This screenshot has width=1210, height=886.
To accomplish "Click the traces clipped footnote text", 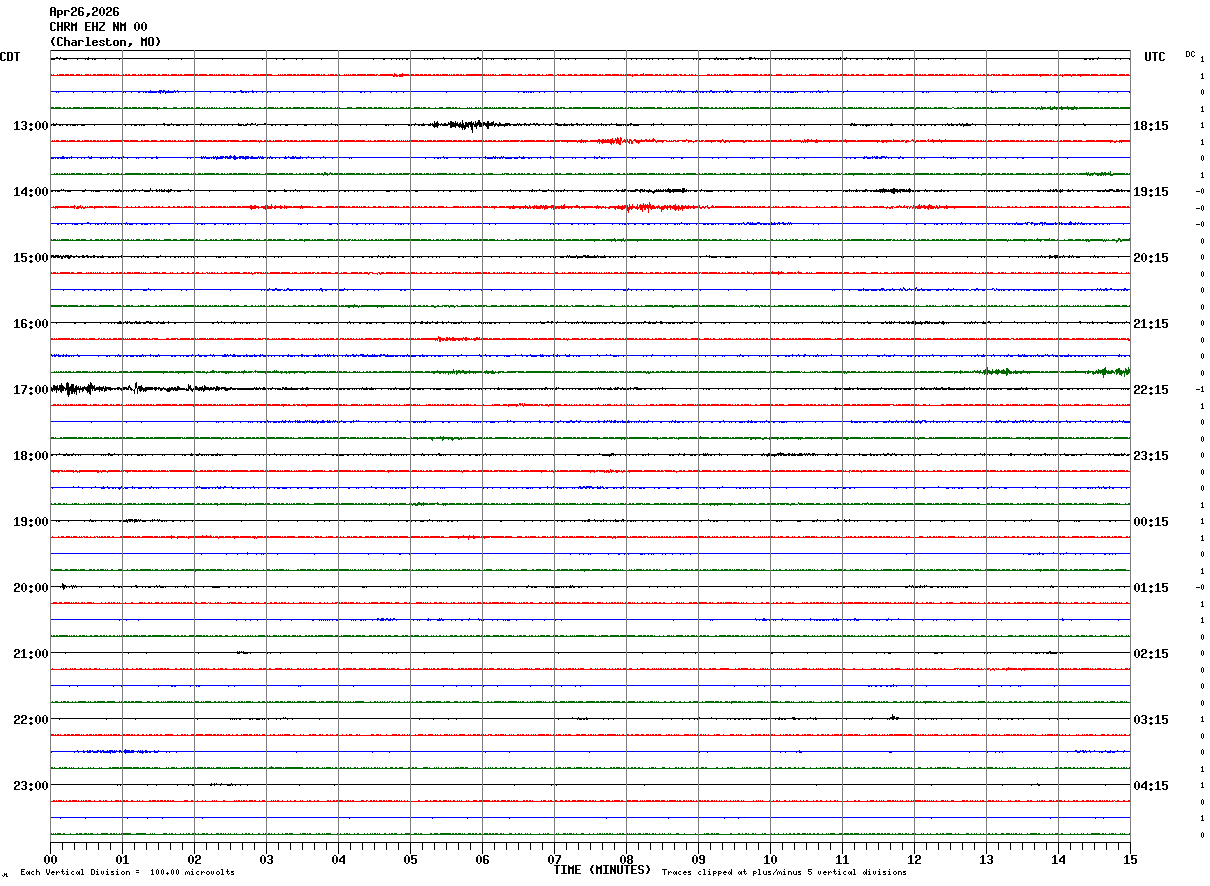I will click(x=784, y=873).
